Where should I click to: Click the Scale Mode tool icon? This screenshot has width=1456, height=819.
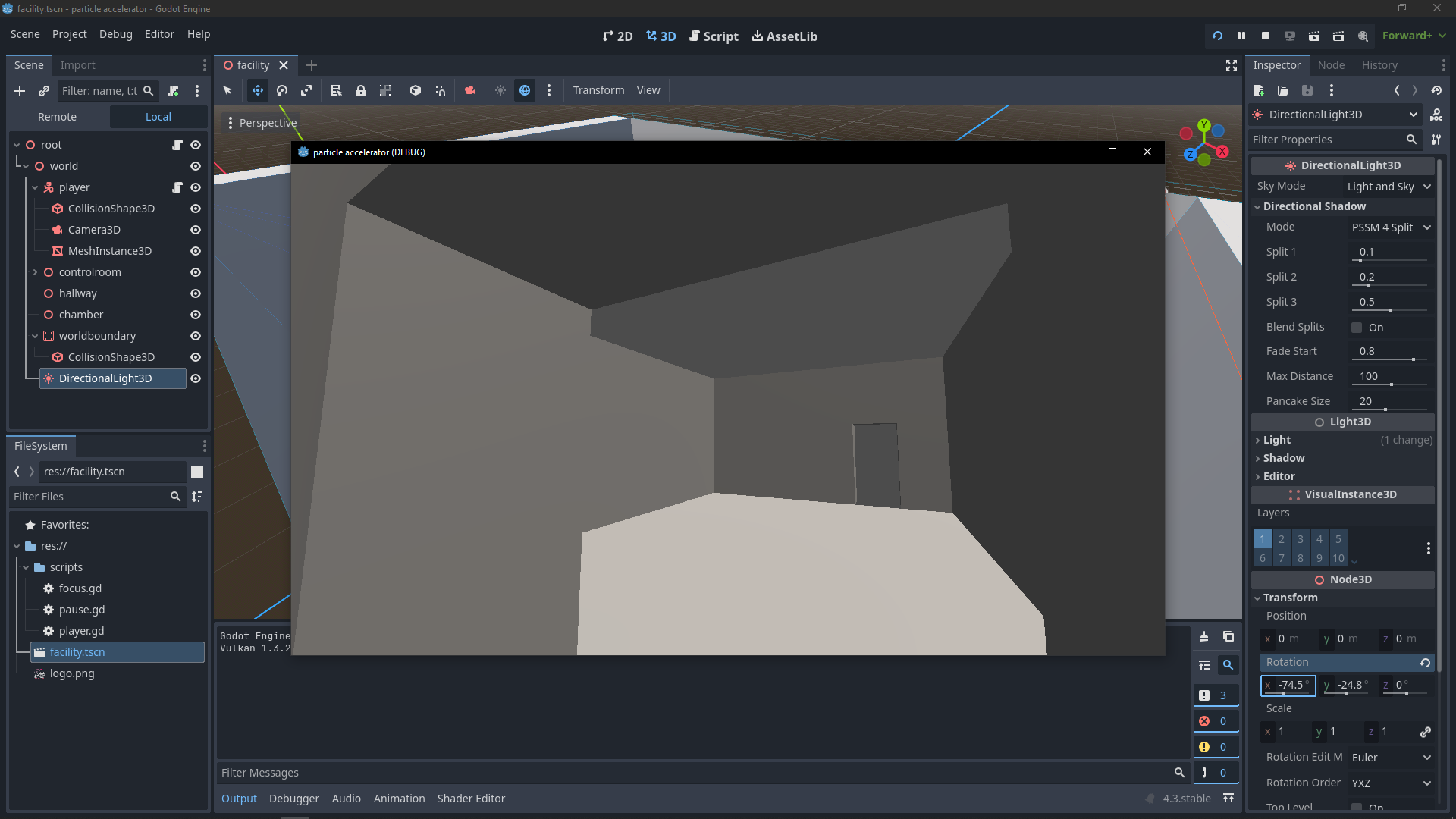(x=306, y=90)
